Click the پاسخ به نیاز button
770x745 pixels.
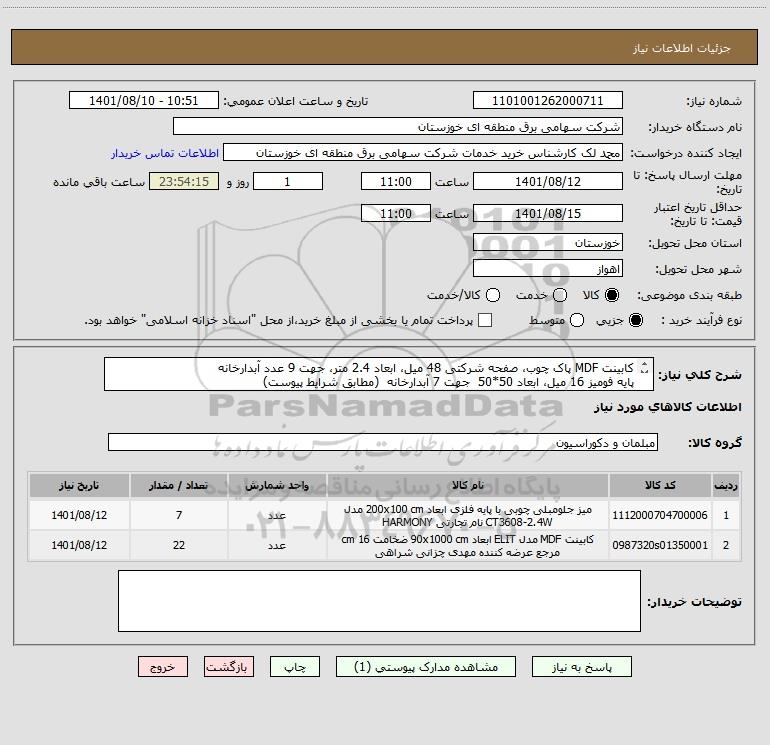[582, 667]
